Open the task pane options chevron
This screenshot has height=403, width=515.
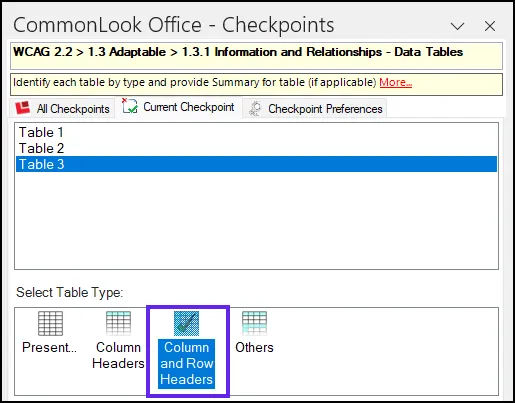(x=457, y=26)
